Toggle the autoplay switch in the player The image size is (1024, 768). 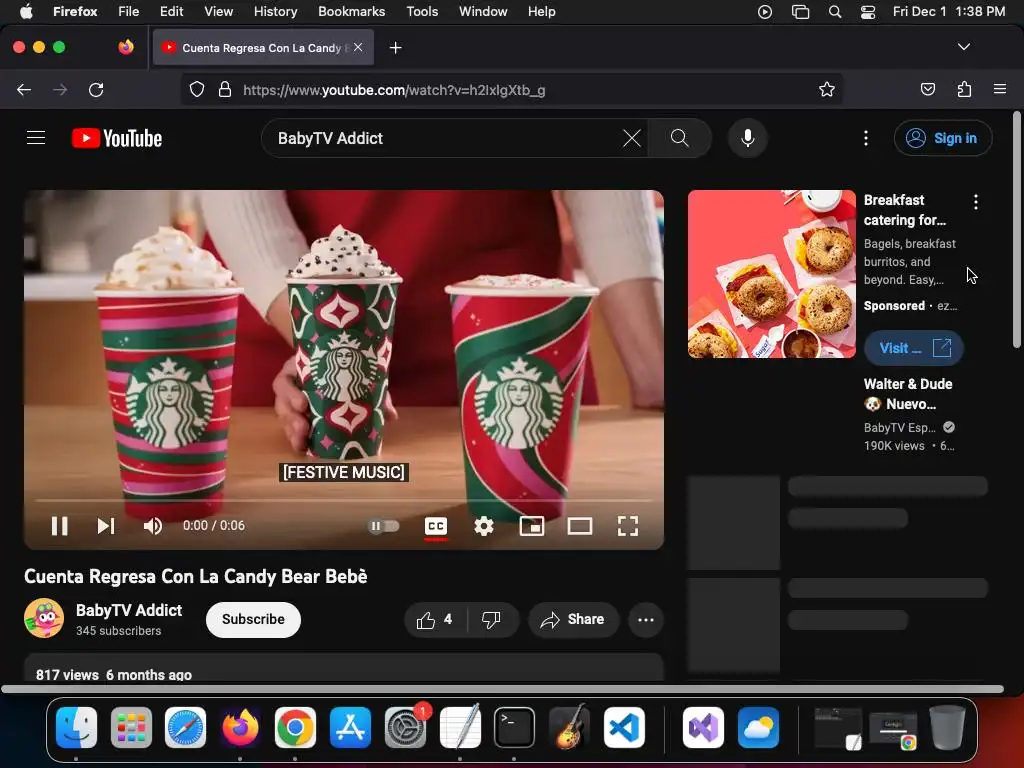[x=384, y=526]
